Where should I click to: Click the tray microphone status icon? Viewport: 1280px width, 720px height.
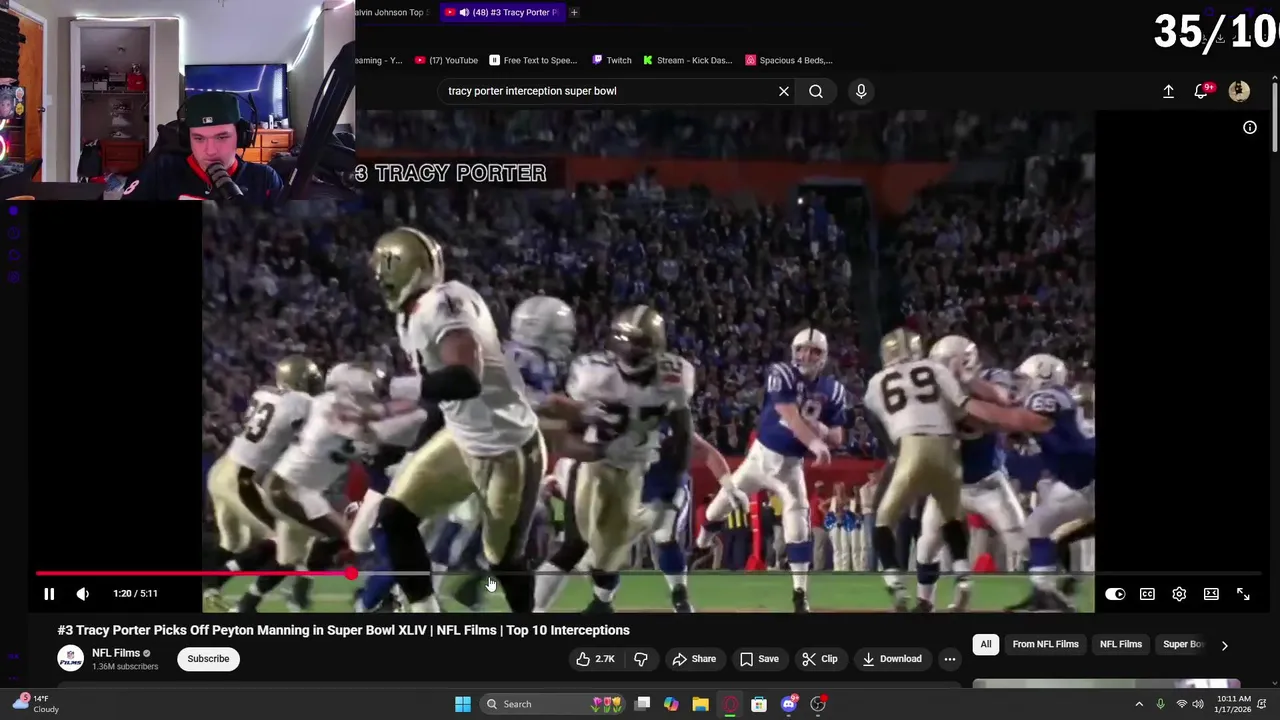(x=1160, y=704)
